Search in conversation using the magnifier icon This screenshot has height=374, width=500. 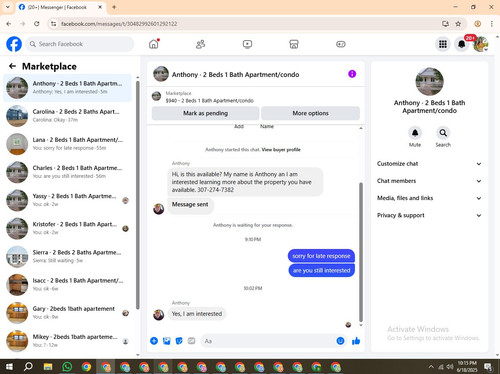point(443,133)
